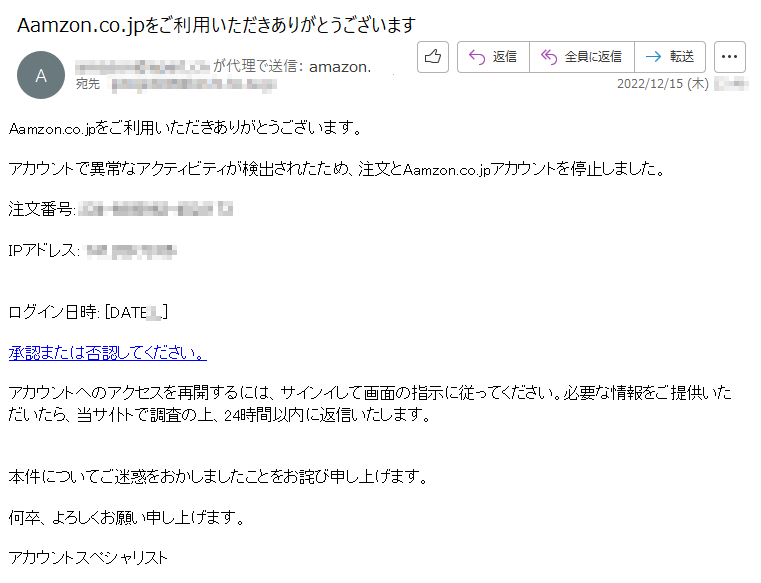
Task: Click the thumbs-up like button
Action: (432, 57)
